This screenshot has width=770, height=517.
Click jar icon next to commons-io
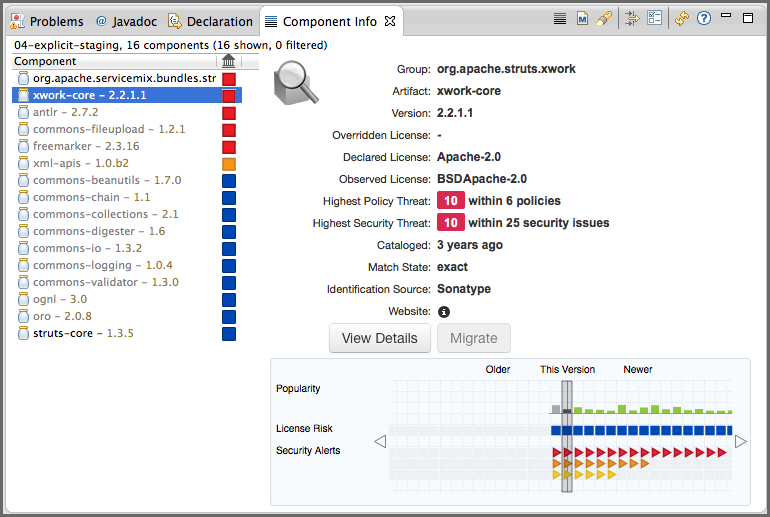pos(23,248)
